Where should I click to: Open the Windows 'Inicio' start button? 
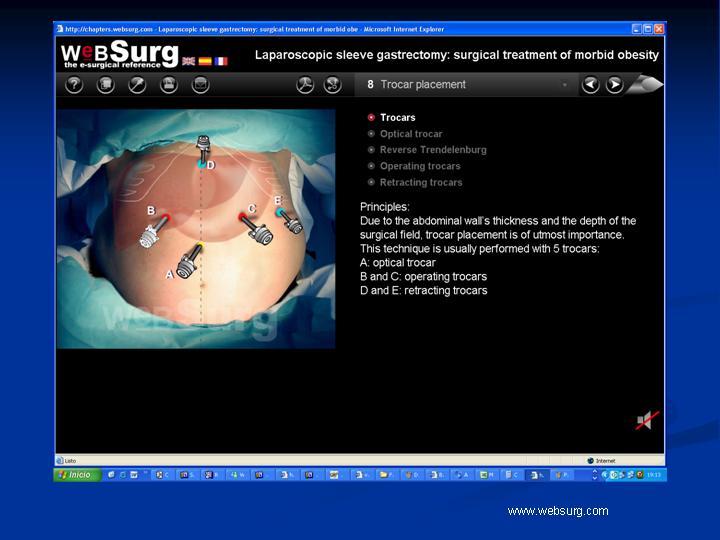(77, 475)
